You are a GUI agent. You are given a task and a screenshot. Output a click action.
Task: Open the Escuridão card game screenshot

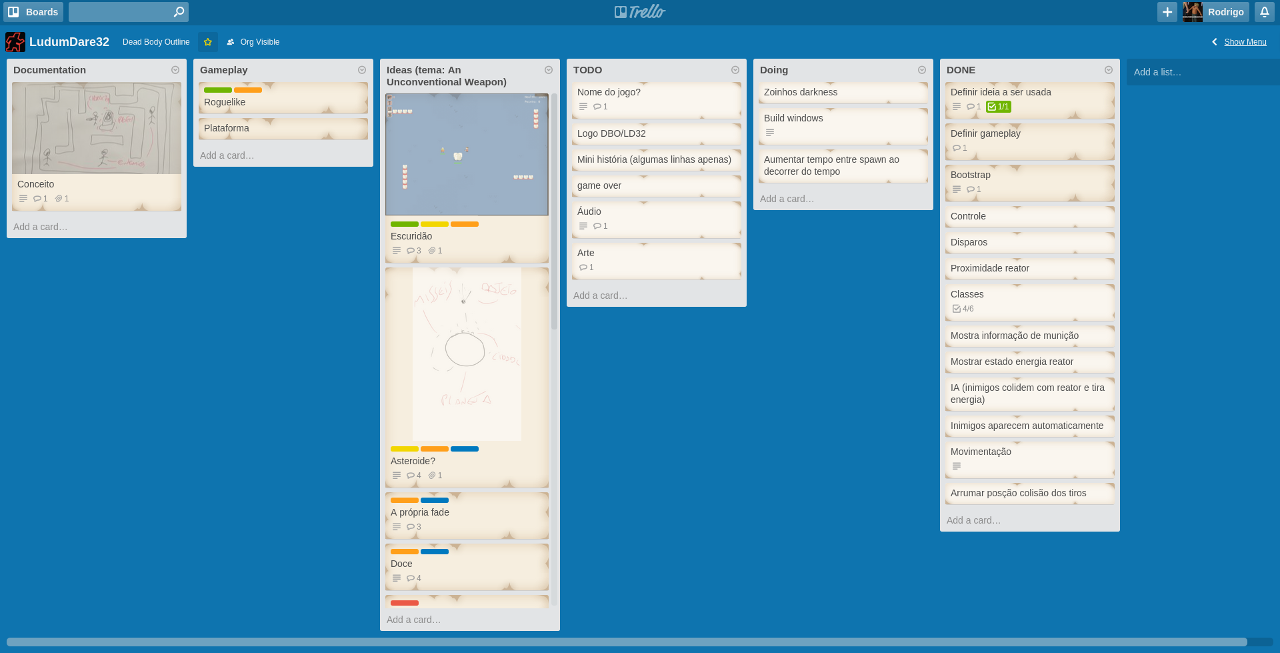[467, 155]
